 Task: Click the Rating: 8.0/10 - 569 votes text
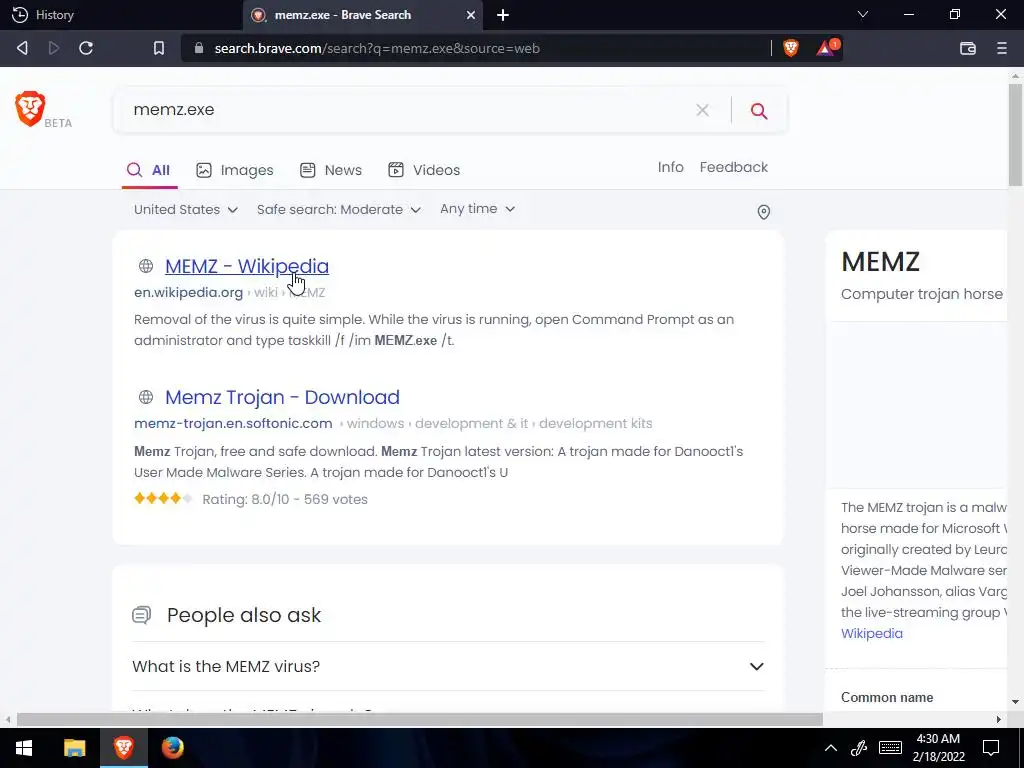point(285,500)
